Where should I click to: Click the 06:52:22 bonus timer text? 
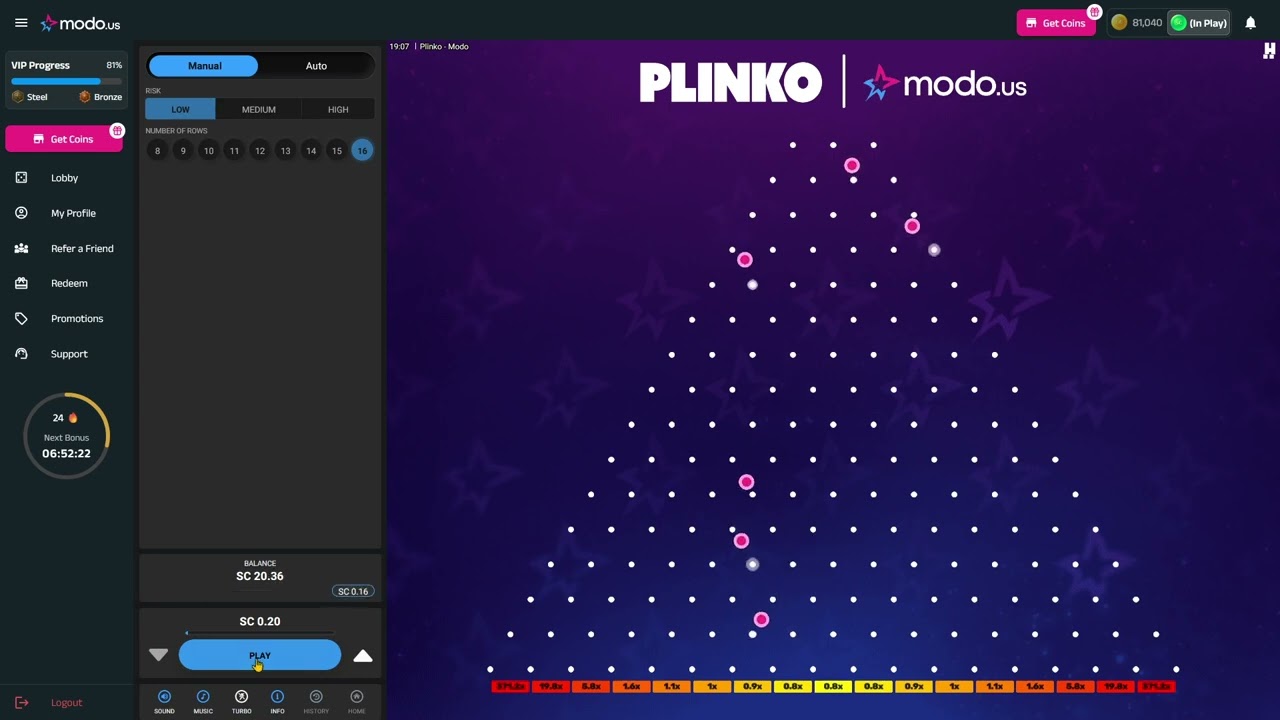pos(66,454)
